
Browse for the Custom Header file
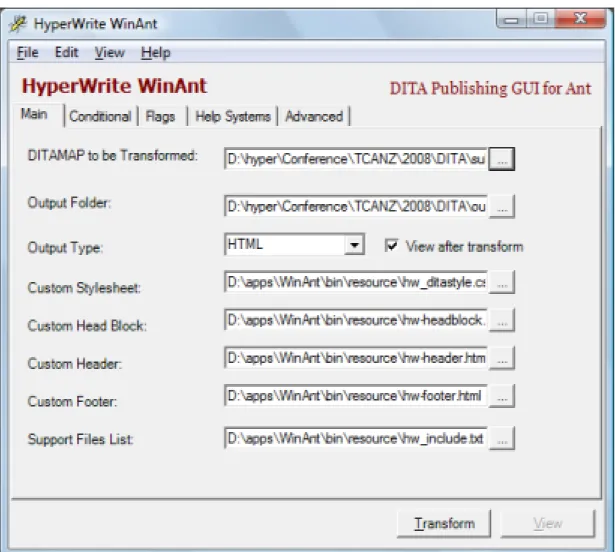(x=502, y=358)
